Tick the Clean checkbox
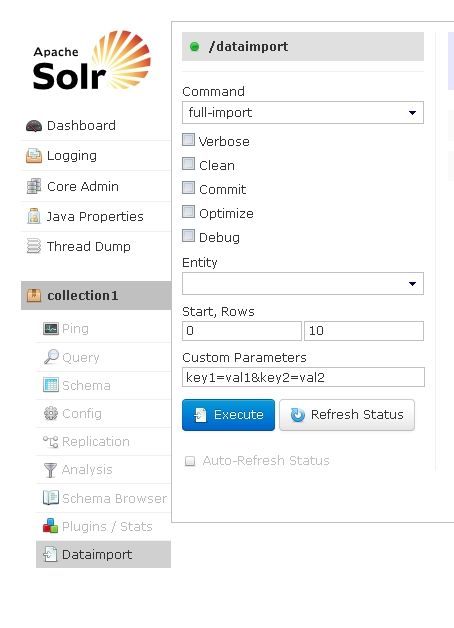Viewport: 454px width, 628px height. click(188, 164)
